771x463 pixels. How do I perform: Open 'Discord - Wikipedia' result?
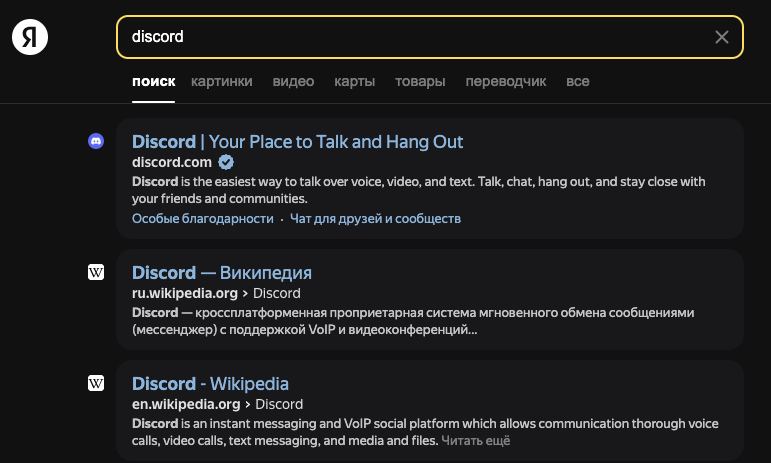click(x=210, y=384)
